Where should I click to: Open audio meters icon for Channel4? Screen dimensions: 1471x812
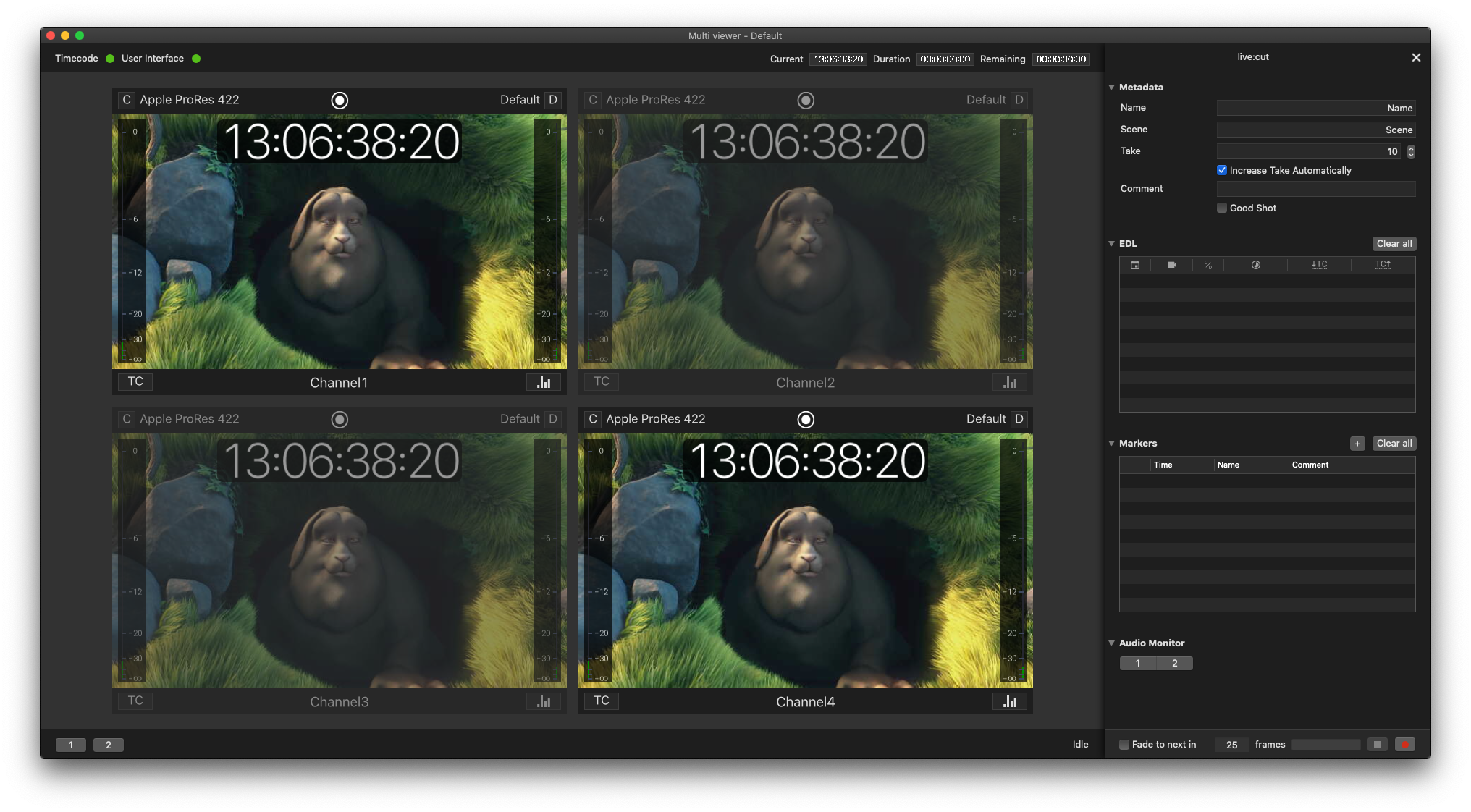(x=1010, y=701)
